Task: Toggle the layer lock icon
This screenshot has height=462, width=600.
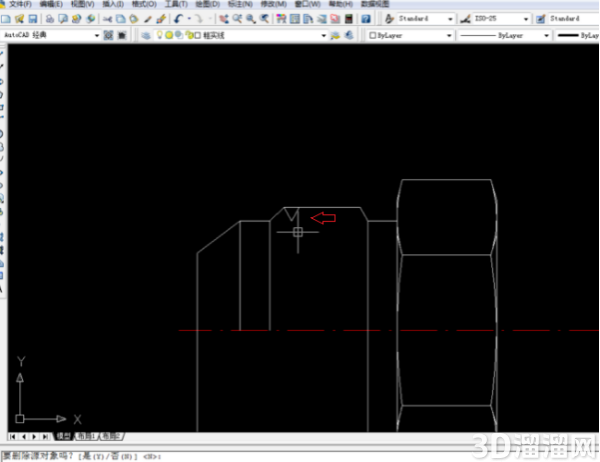Action: tap(190, 36)
